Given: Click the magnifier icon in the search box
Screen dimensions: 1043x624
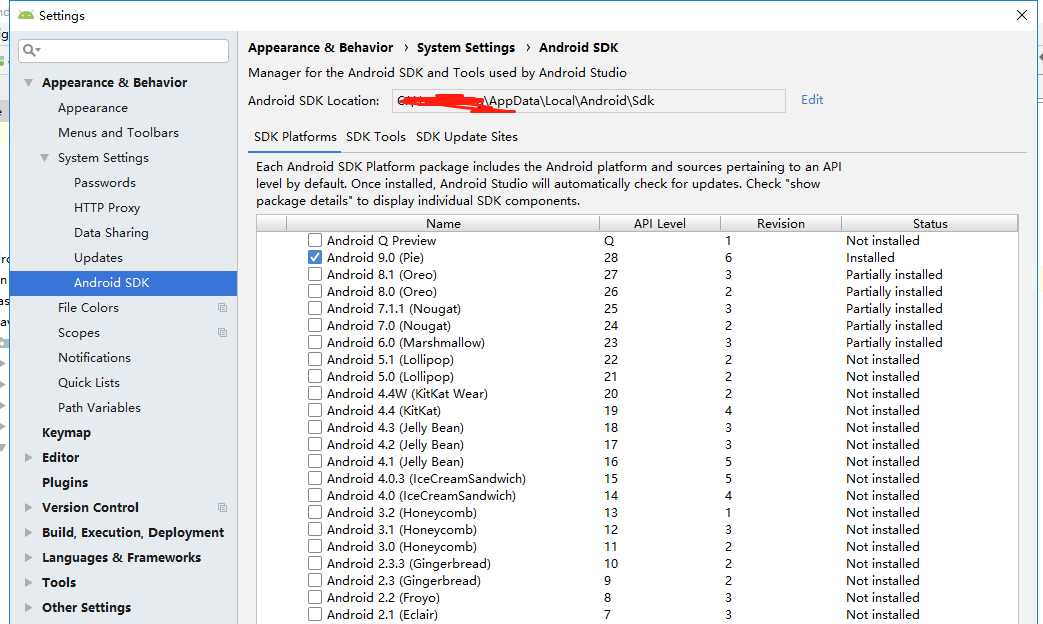Looking at the screenshot, I should (x=29, y=50).
